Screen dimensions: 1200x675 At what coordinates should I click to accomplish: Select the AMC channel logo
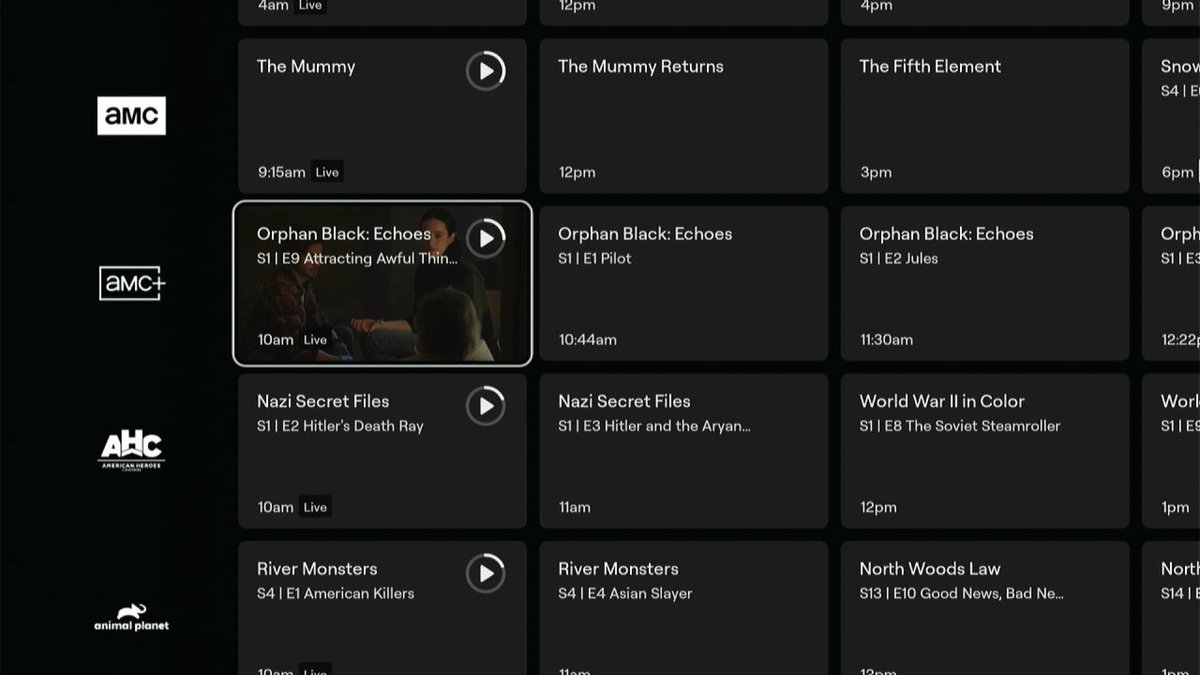tap(131, 115)
